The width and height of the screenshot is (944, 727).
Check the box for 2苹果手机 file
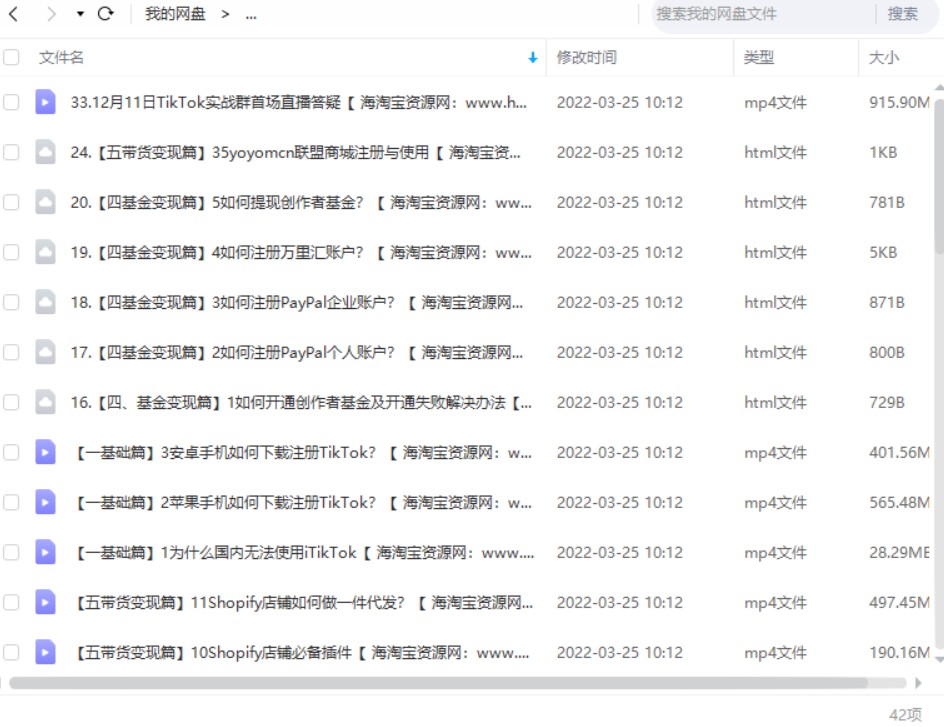11,502
